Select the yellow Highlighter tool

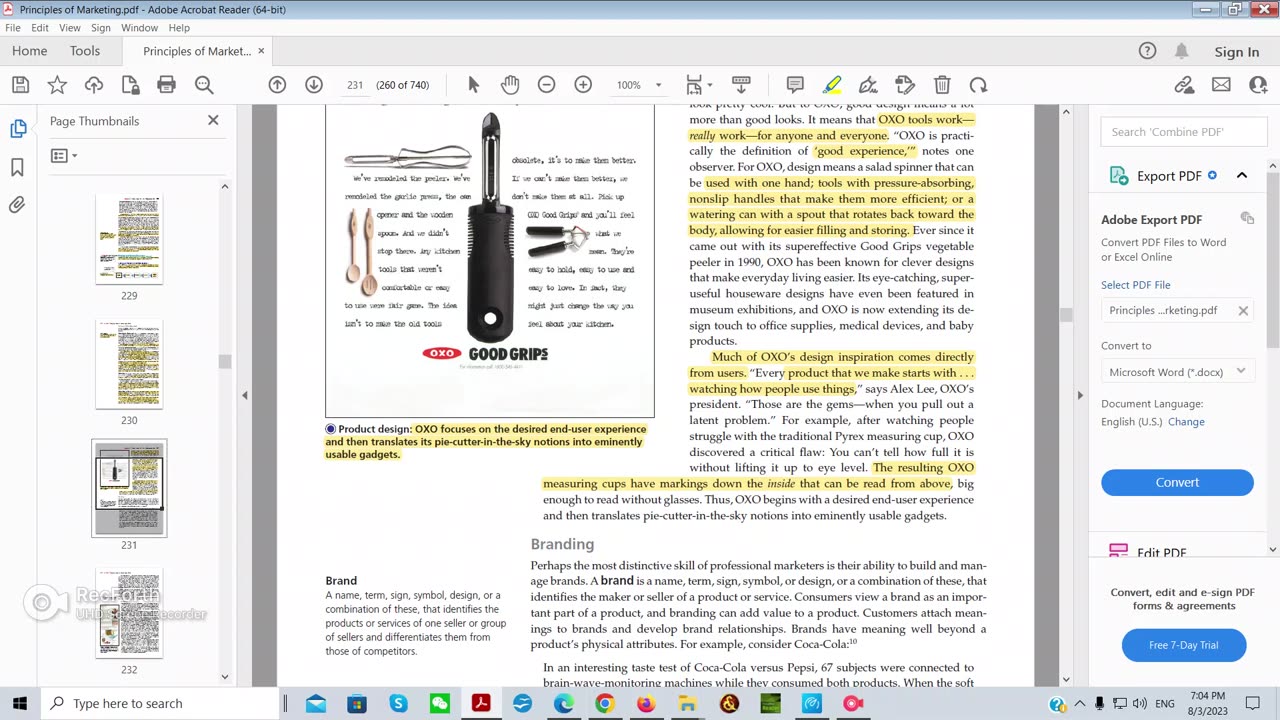(x=832, y=85)
